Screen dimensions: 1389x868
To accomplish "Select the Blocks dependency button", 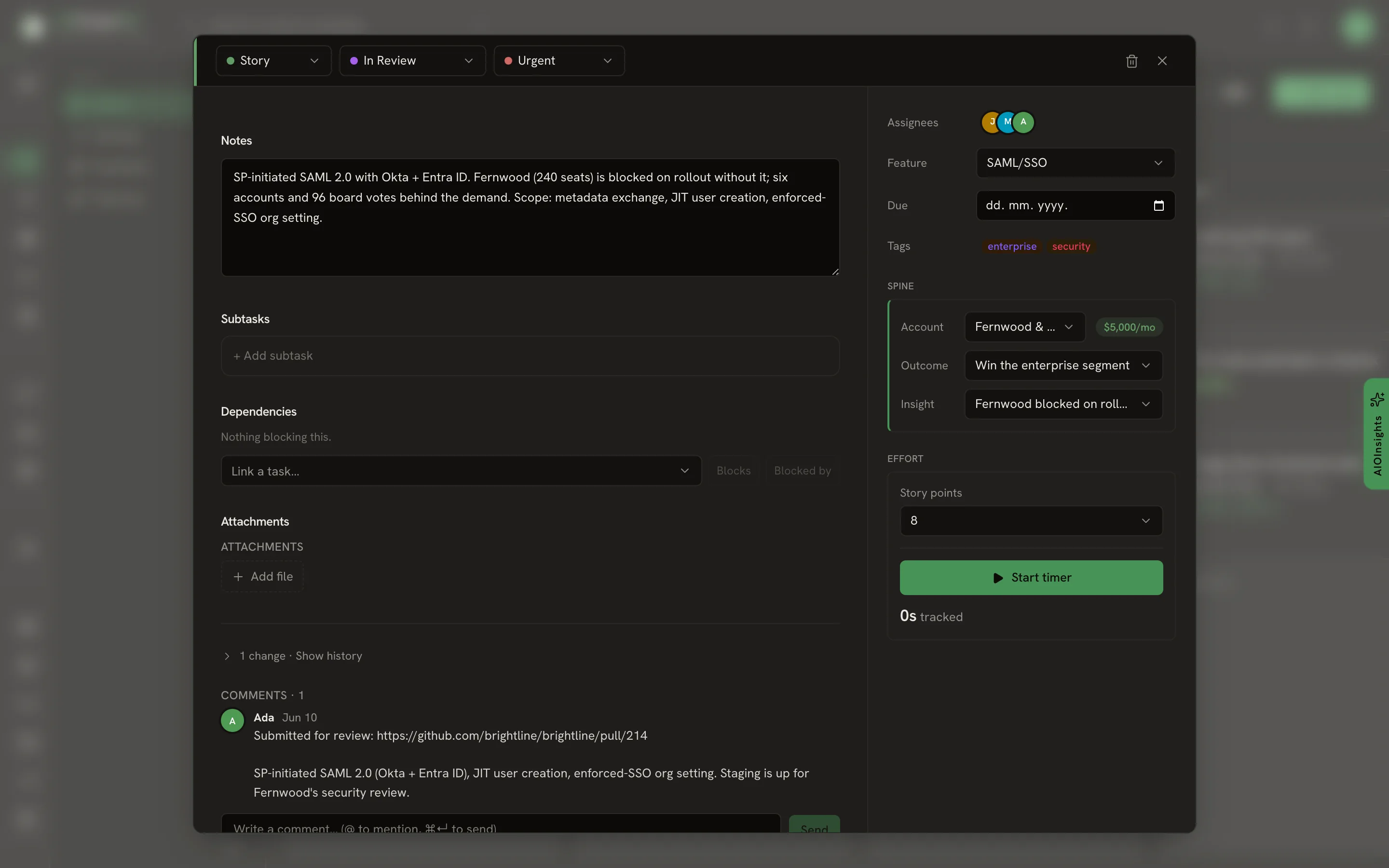I will [734, 471].
